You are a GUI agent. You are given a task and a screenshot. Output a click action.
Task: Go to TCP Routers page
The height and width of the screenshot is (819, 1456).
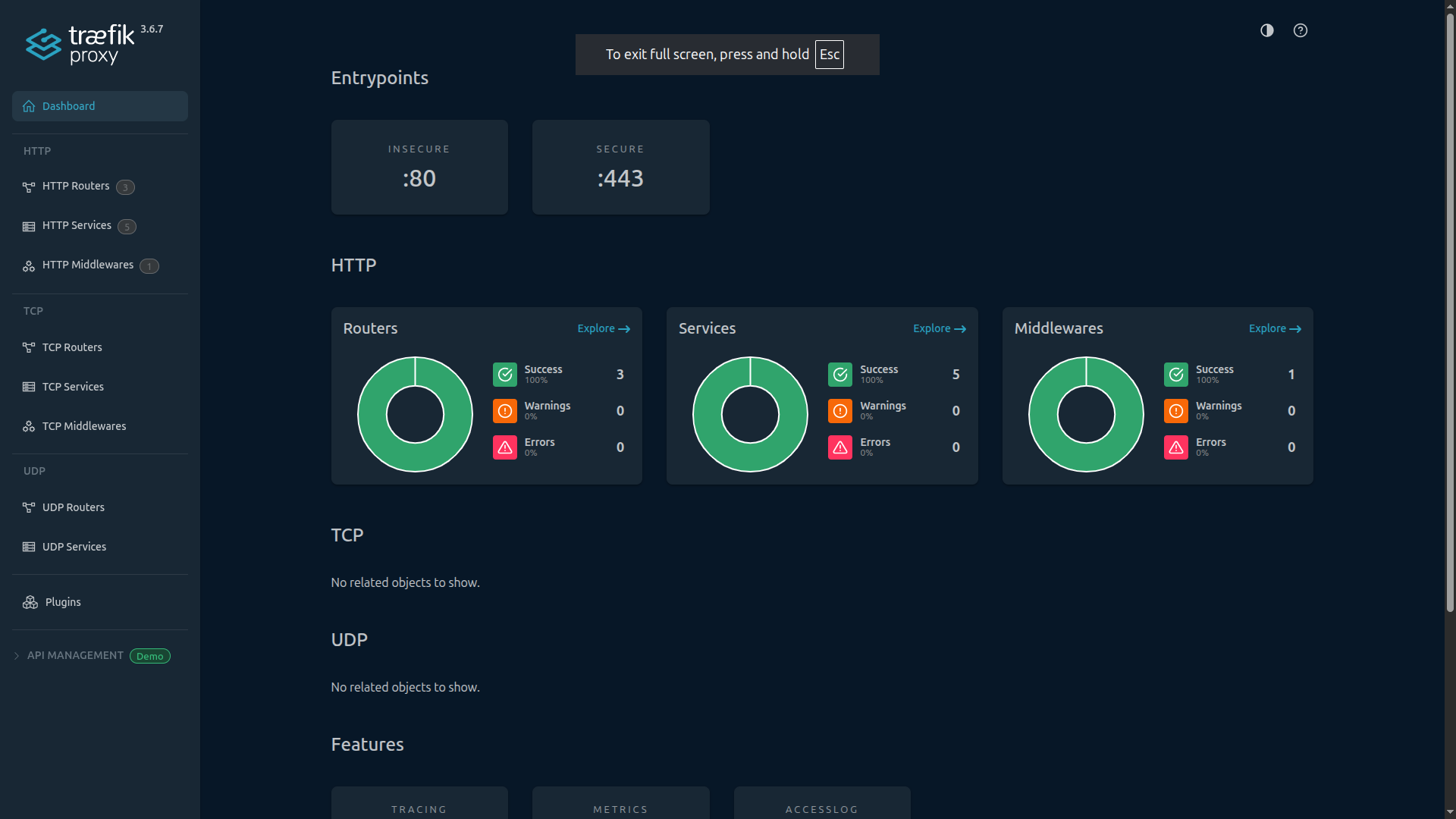coord(72,347)
